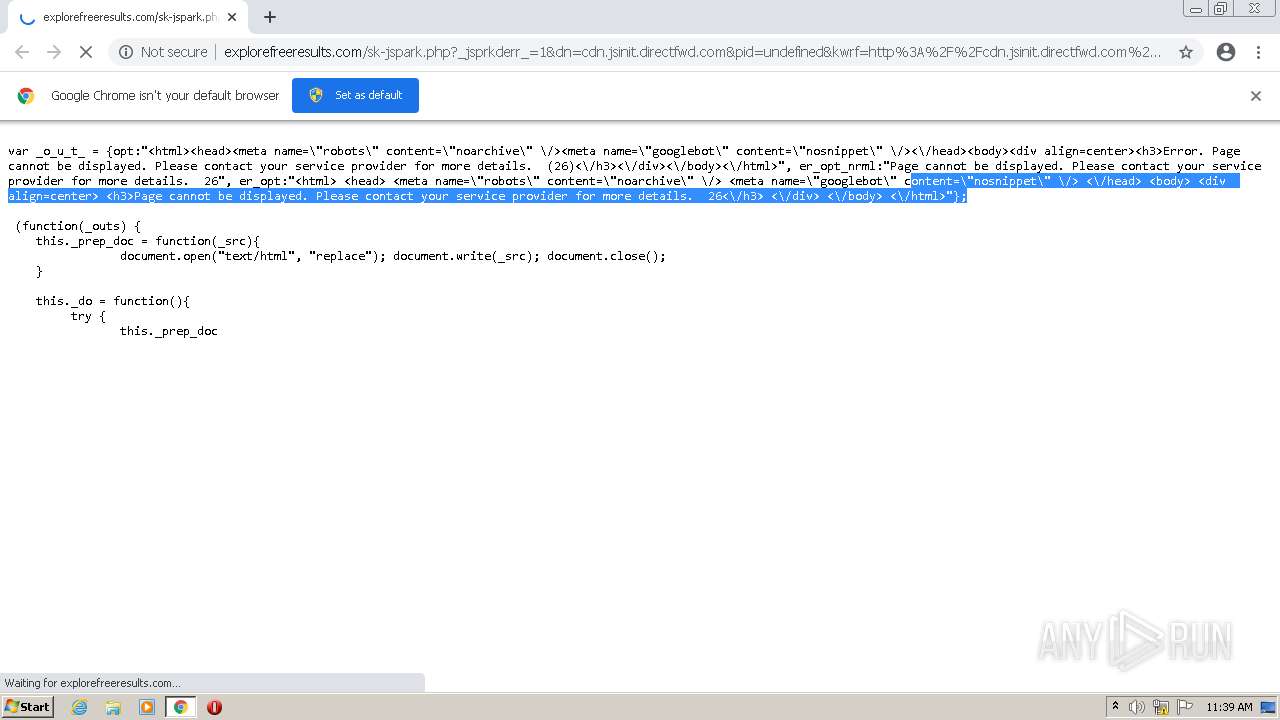This screenshot has height=720, width=1280.
Task: Switch to the Chrome taskbar button
Action: pyautogui.click(x=181, y=706)
